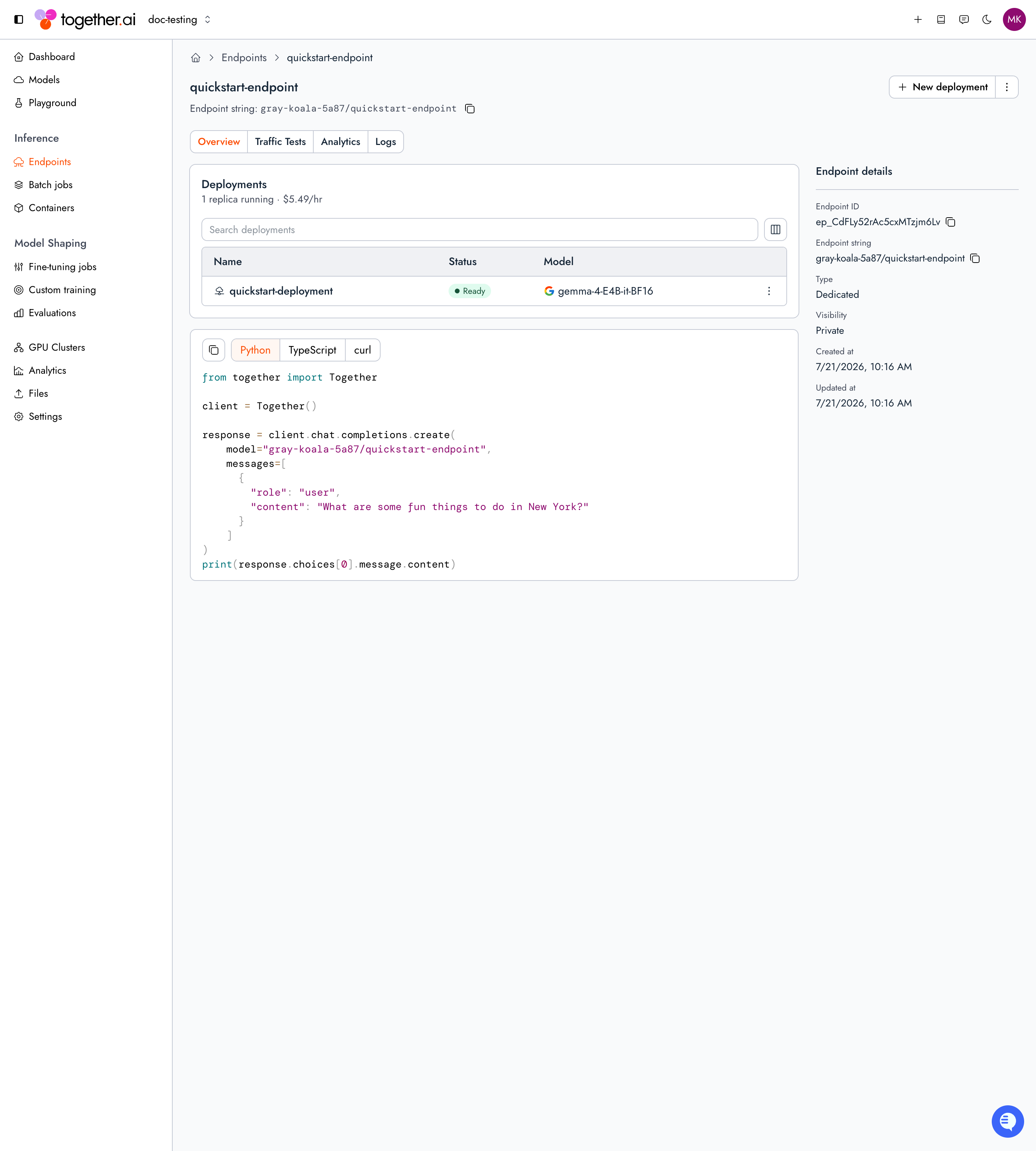Sort by Name column header
1036x1151 pixels.
[228, 262]
